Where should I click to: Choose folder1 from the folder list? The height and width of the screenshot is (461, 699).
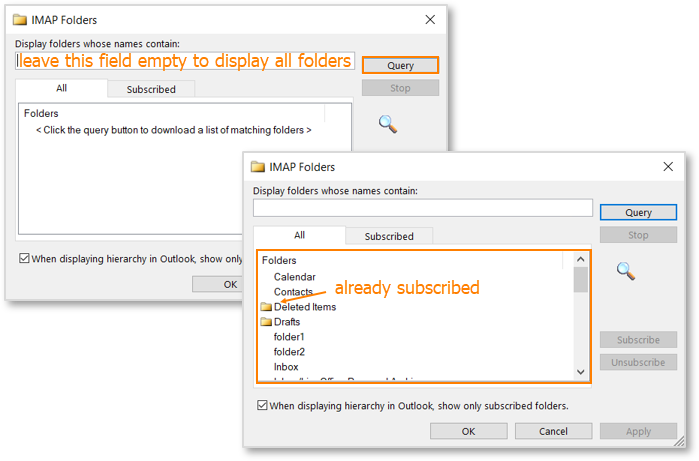(289, 337)
